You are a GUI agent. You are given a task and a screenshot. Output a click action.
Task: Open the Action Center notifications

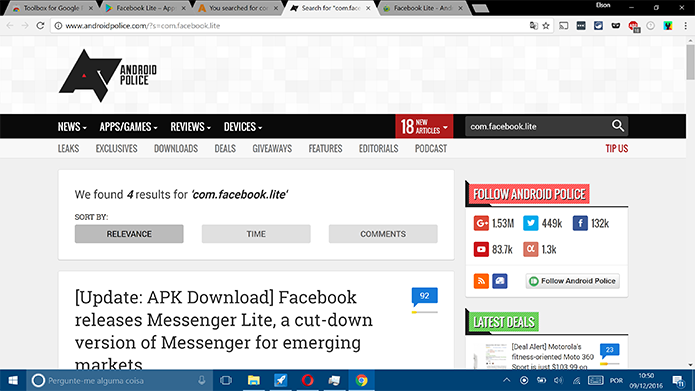click(x=678, y=380)
